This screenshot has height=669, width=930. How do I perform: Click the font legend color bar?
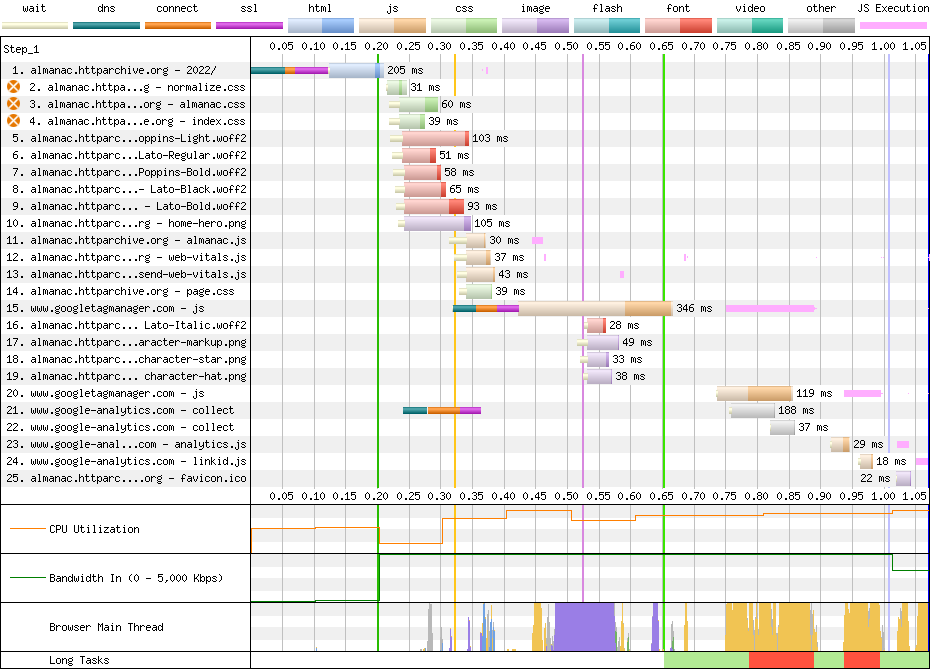pyautogui.click(x=679, y=26)
